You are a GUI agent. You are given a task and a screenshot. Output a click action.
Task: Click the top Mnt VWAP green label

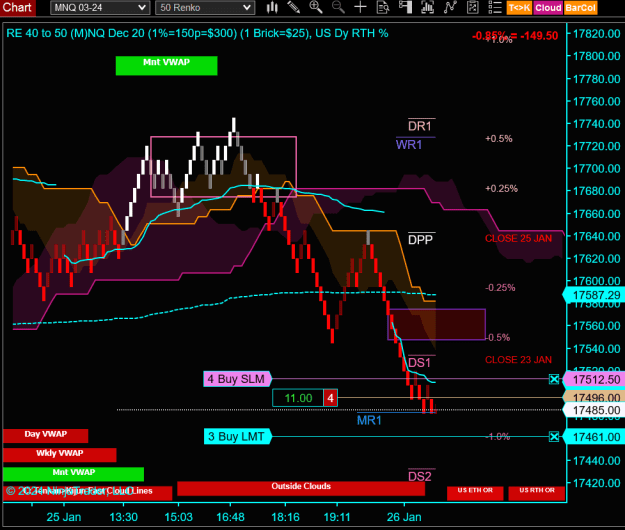point(167,65)
